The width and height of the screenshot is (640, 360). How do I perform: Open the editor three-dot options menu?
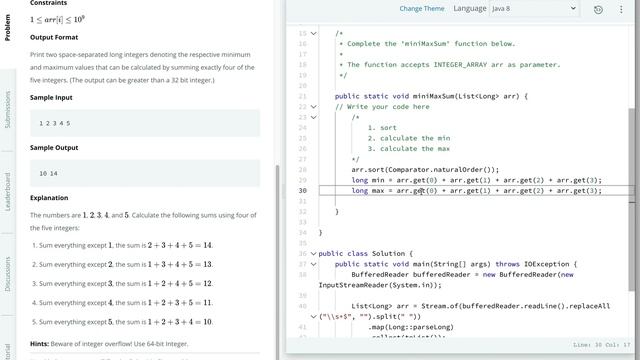[x=621, y=9]
